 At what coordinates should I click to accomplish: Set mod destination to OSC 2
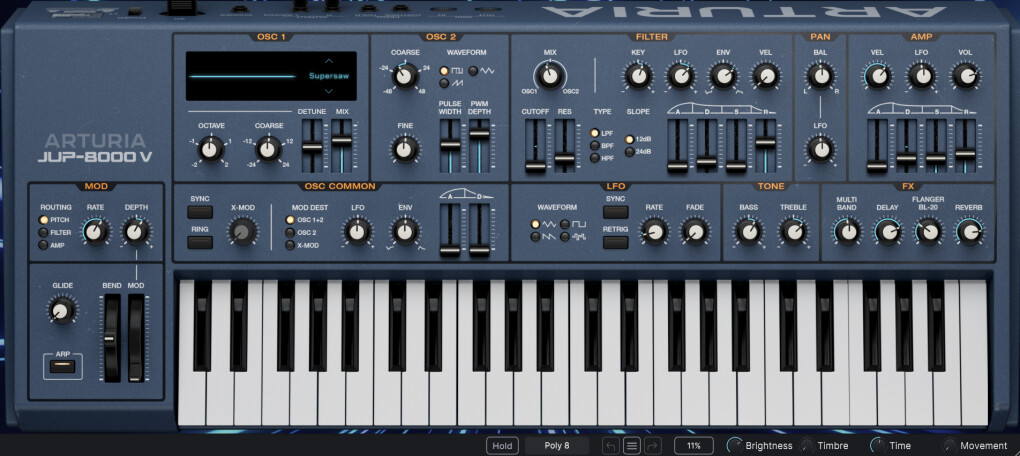290,232
